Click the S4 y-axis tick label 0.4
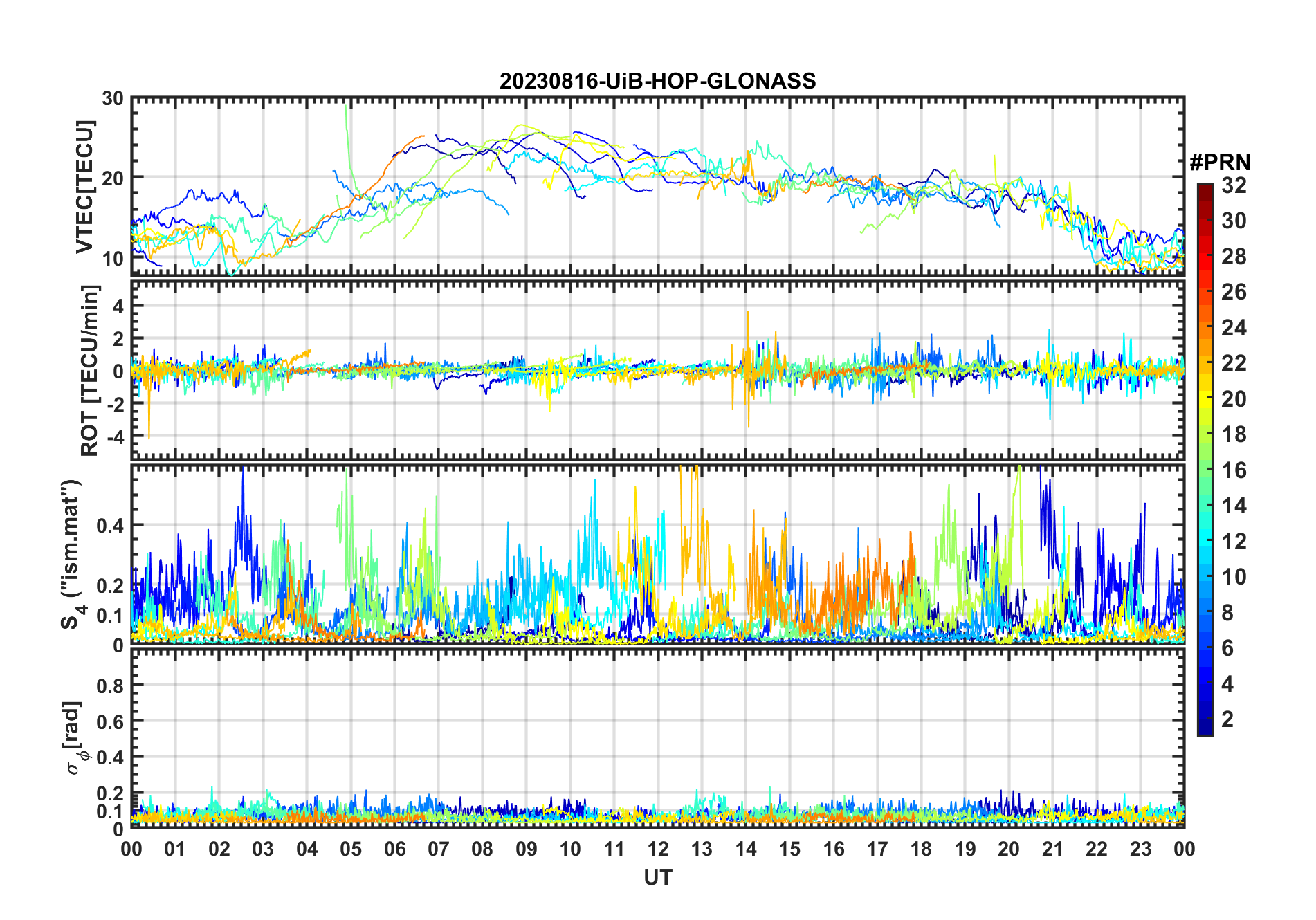The image size is (1316, 920). [111, 526]
